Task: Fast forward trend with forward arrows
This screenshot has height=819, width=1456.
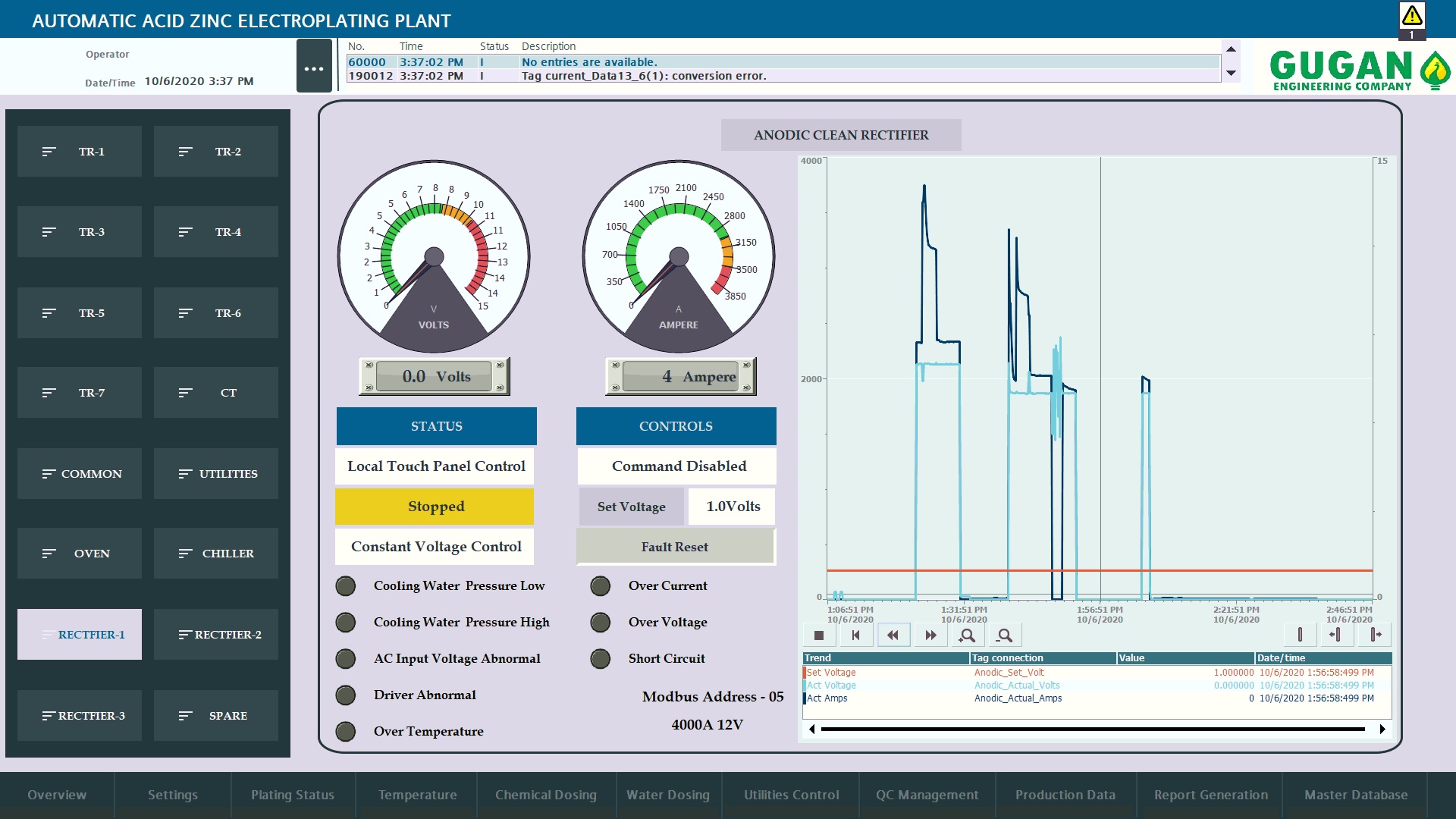Action: click(x=930, y=635)
